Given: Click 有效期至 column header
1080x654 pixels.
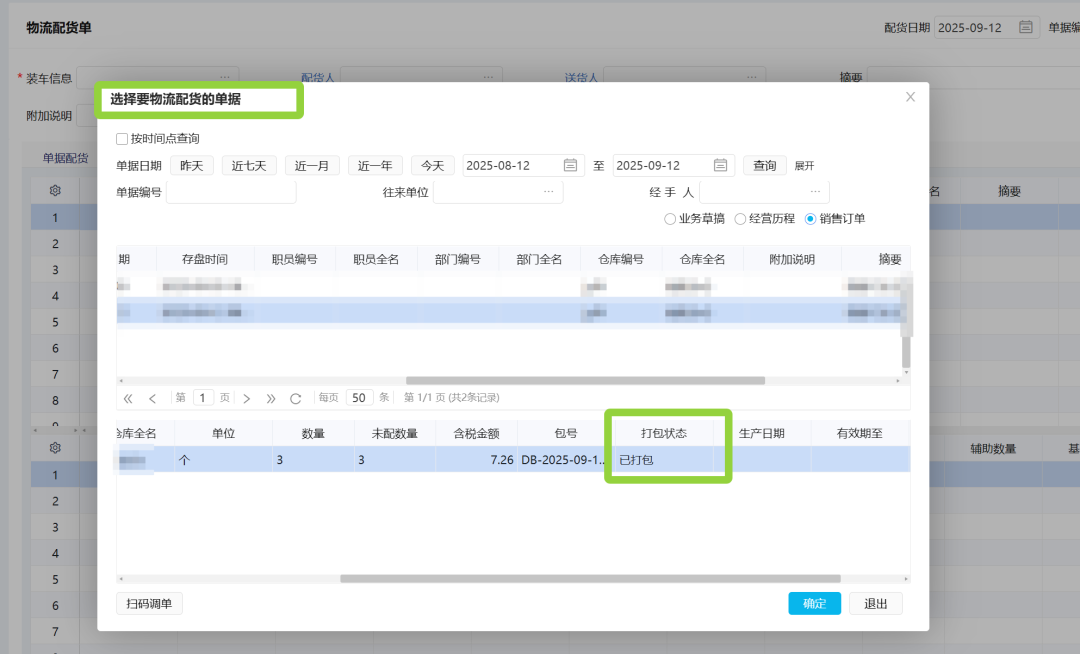Looking at the screenshot, I should 860,433.
